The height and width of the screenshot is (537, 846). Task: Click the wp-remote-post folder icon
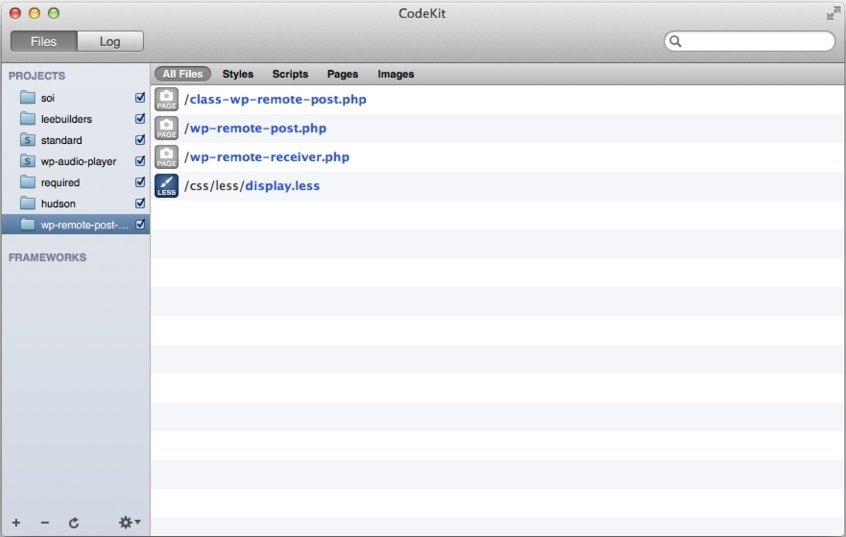point(28,225)
